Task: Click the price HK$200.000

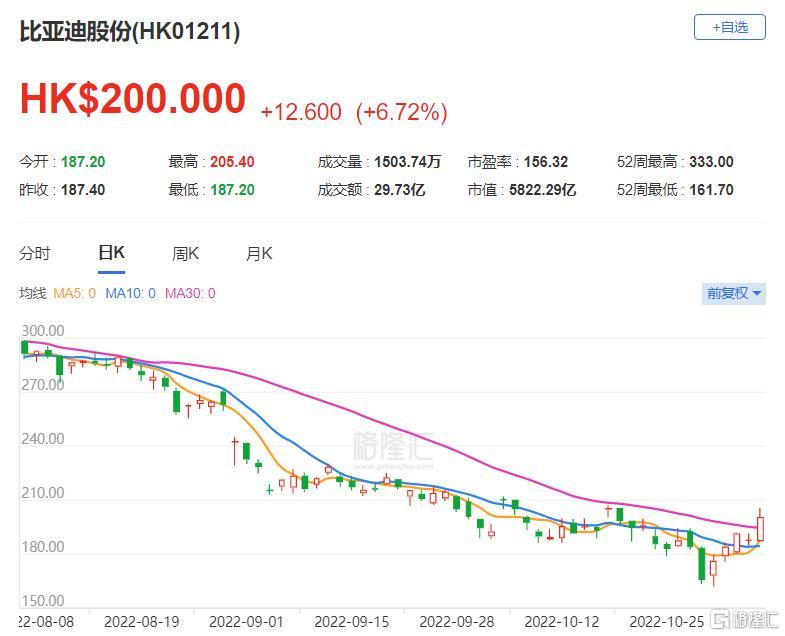Action: coord(133,98)
